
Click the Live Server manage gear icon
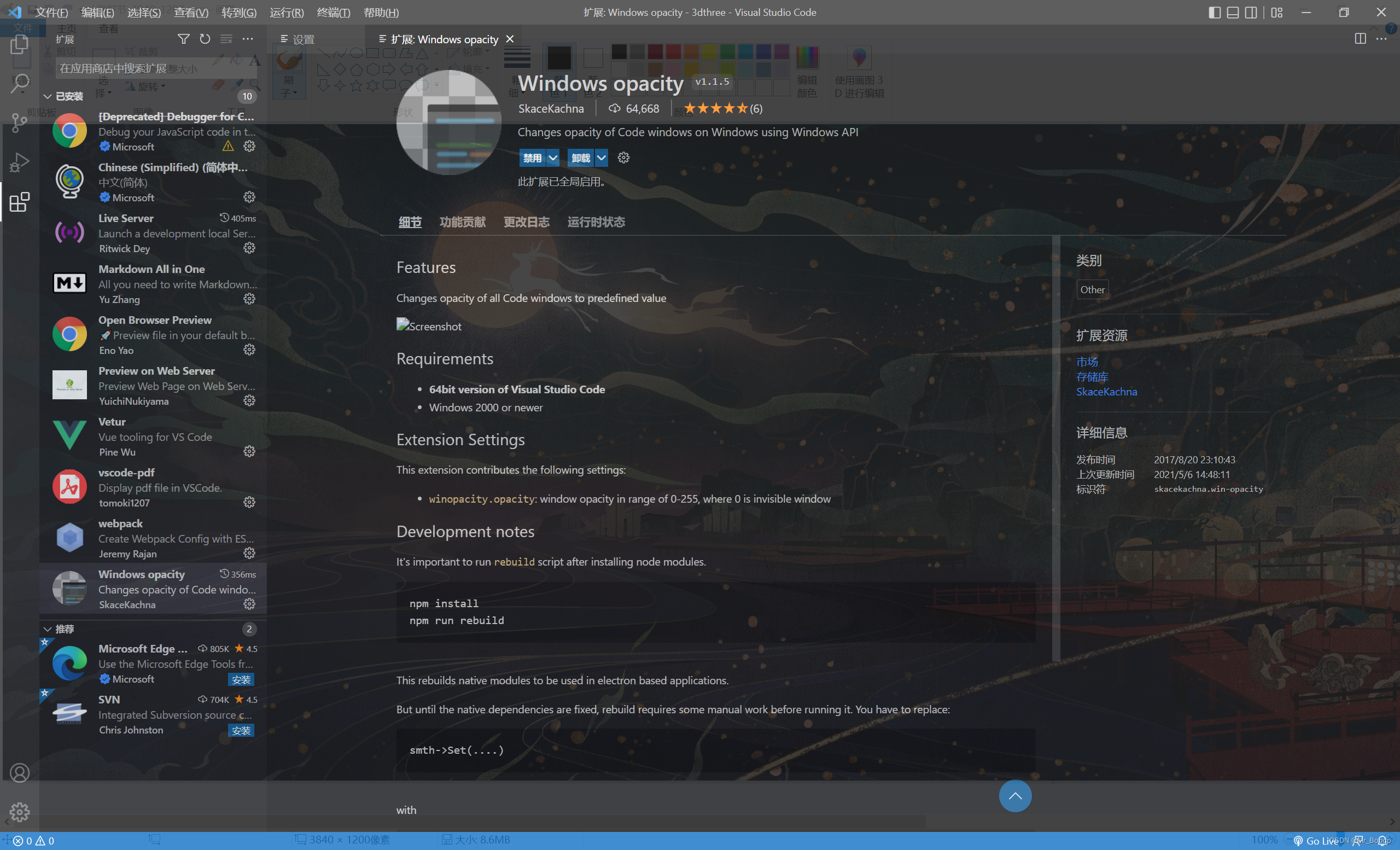coord(249,248)
